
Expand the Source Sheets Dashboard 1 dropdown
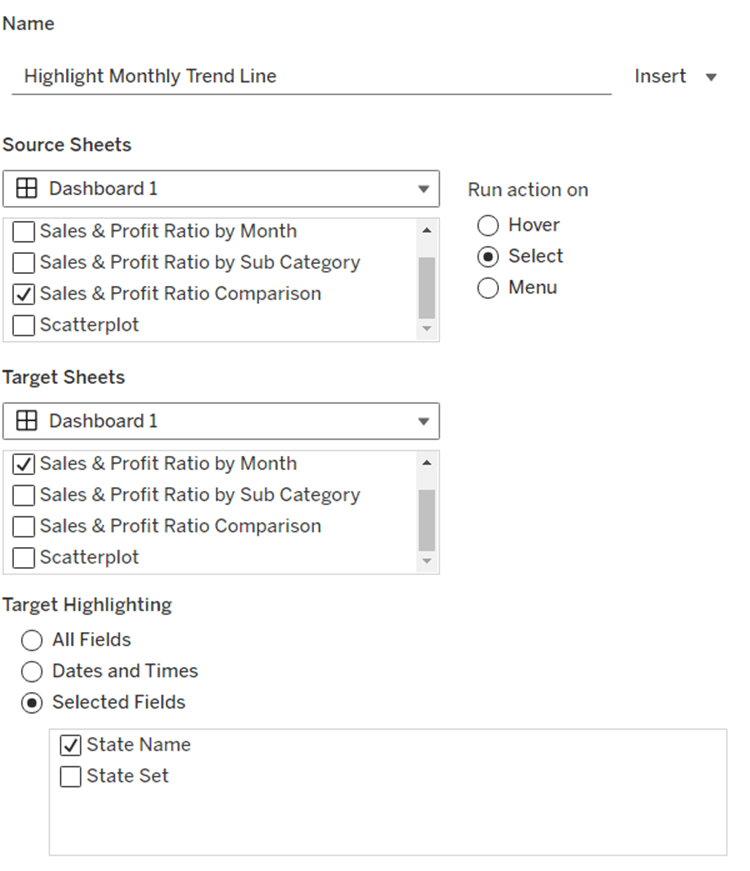coord(424,189)
